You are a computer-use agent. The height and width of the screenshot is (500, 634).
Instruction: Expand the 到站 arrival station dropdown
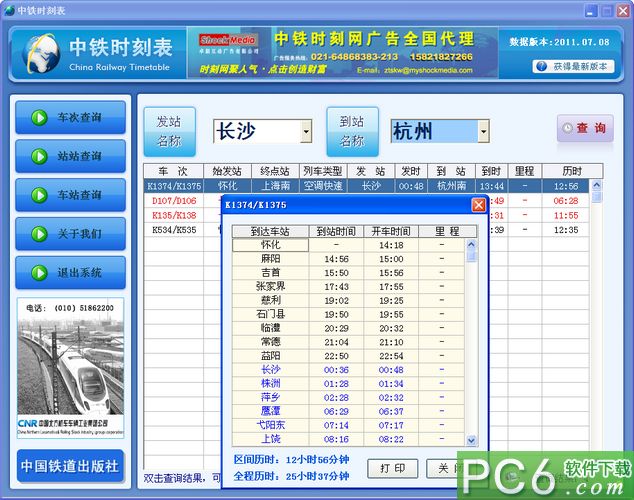pyautogui.click(x=483, y=131)
